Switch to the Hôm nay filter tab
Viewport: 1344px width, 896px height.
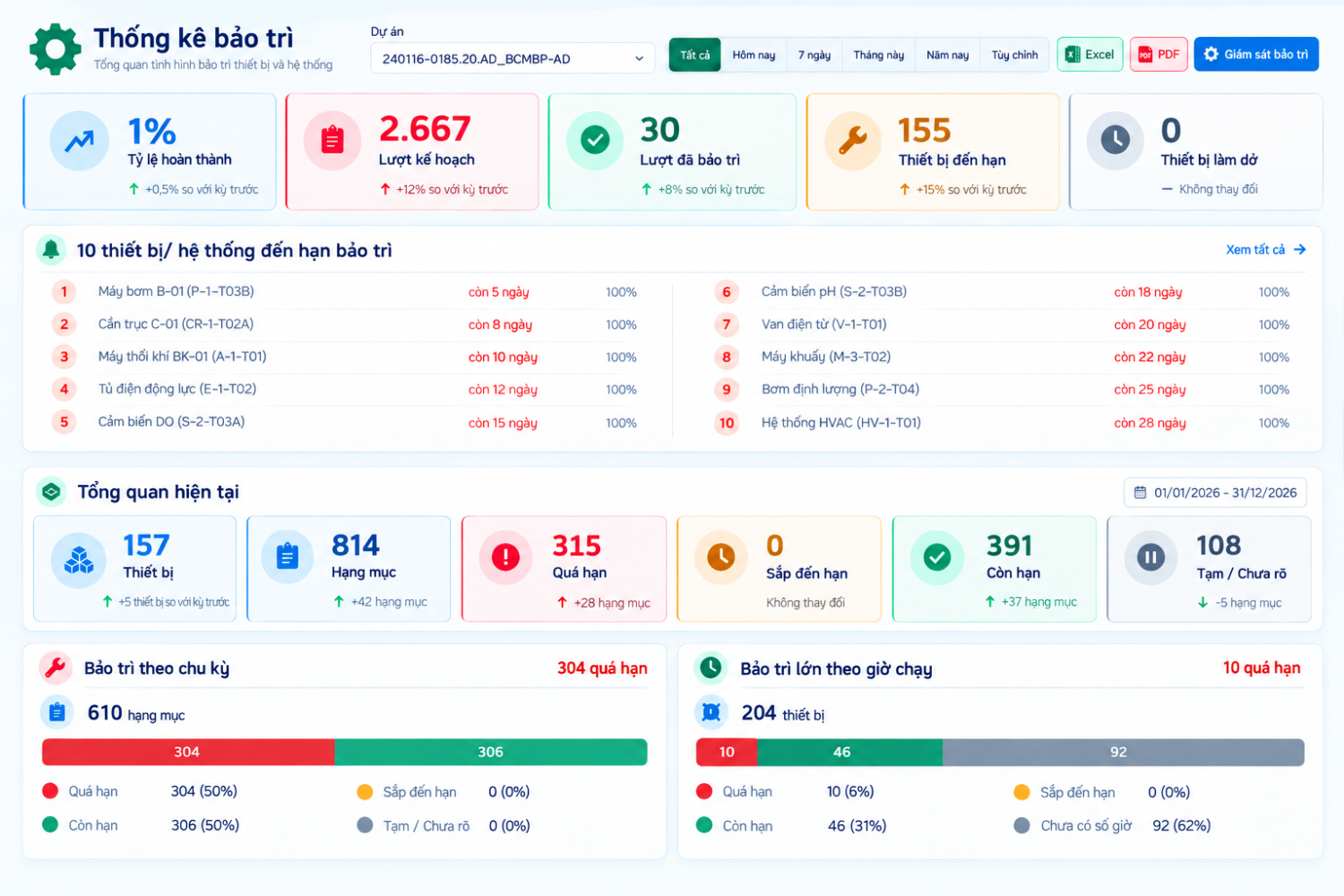point(754,56)
